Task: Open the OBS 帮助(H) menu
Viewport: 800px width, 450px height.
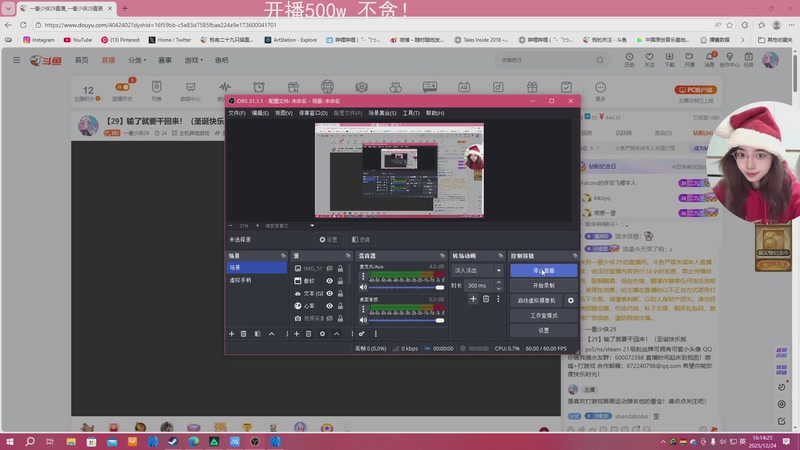Action: click(435, 113)
